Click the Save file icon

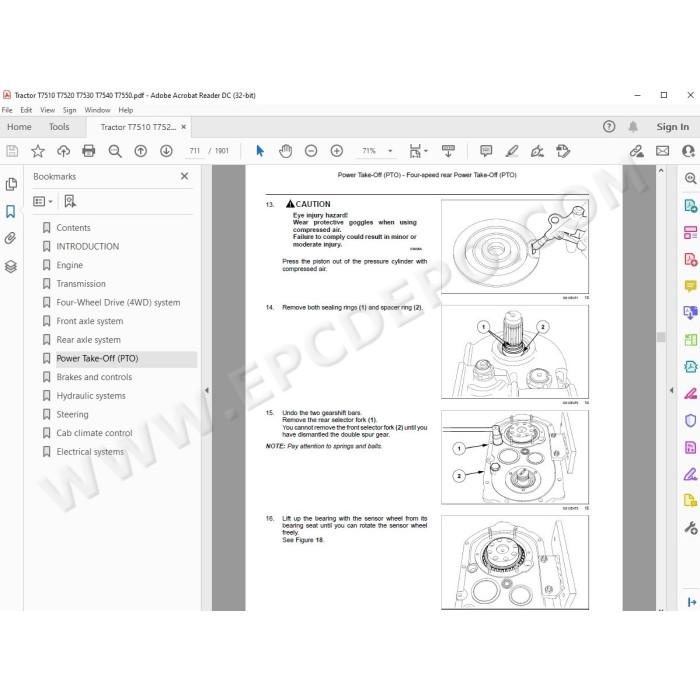coord(12,151)
